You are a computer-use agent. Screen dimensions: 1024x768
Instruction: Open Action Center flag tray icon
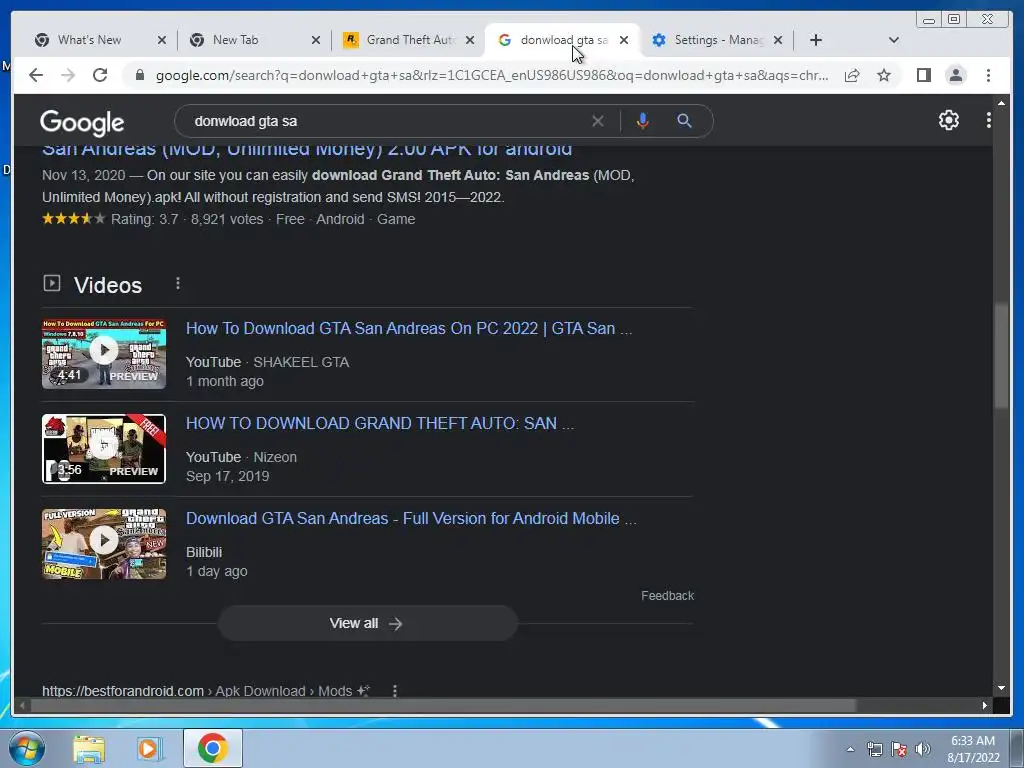pyautogui.click(x=899, y=749)
